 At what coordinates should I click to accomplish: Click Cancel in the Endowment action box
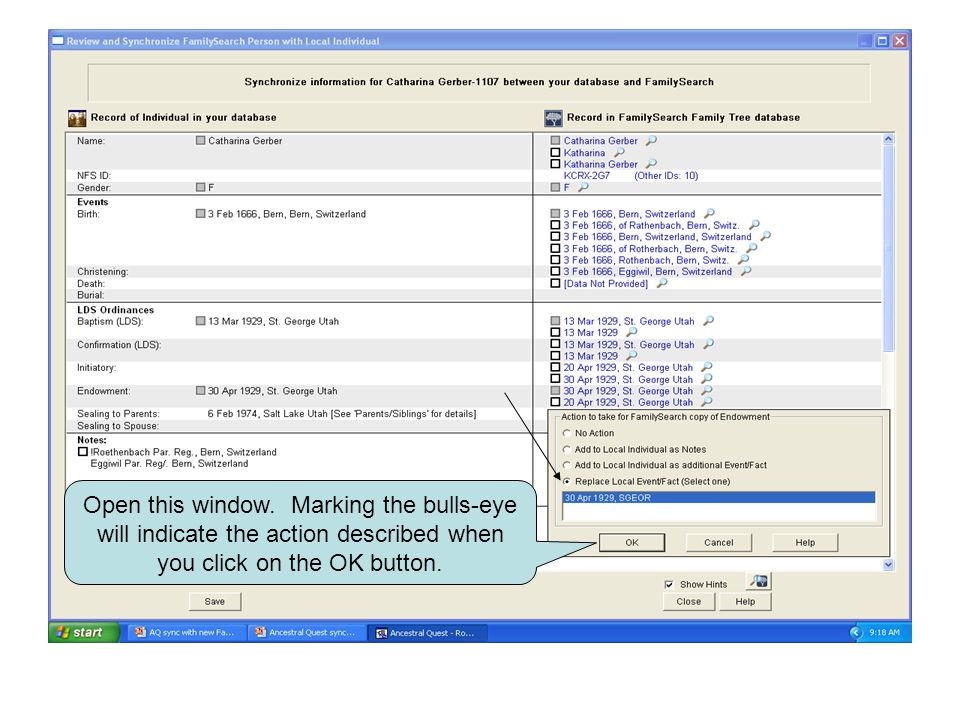[x=719, y=542]
